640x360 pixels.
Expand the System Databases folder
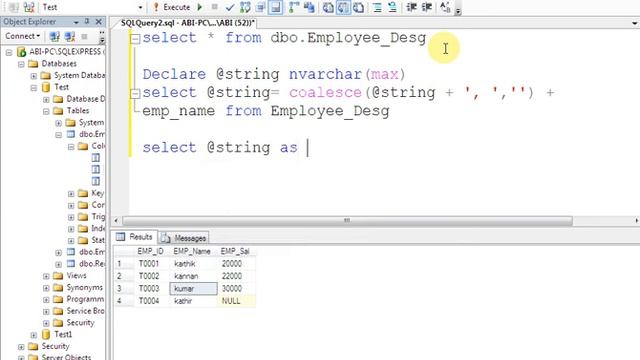click(x=34, y=76)
